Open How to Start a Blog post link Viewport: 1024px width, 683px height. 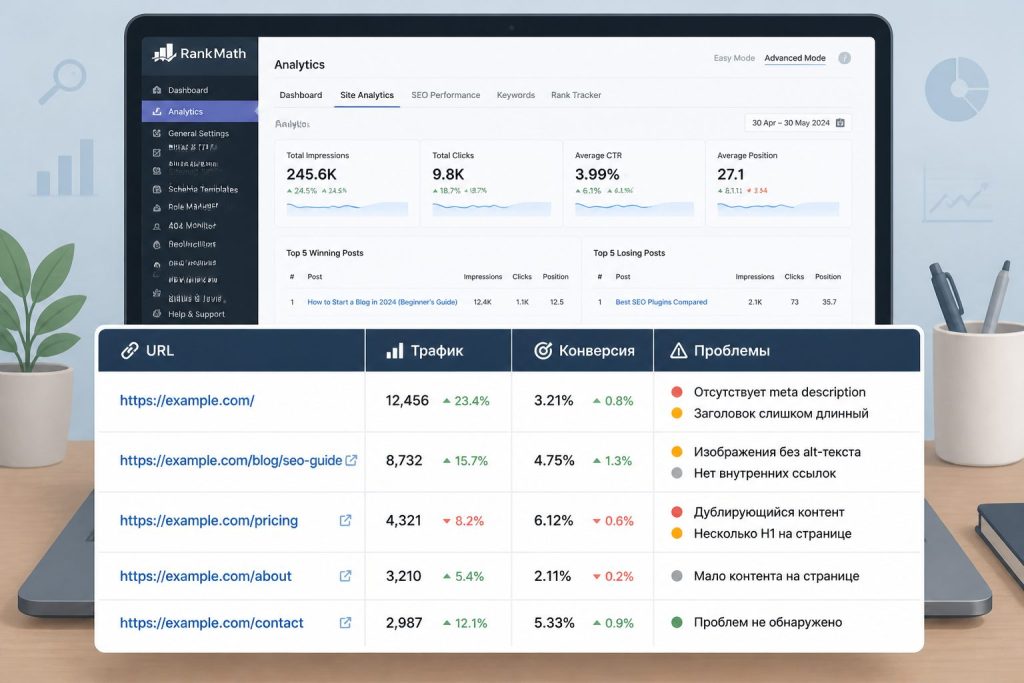382,302
